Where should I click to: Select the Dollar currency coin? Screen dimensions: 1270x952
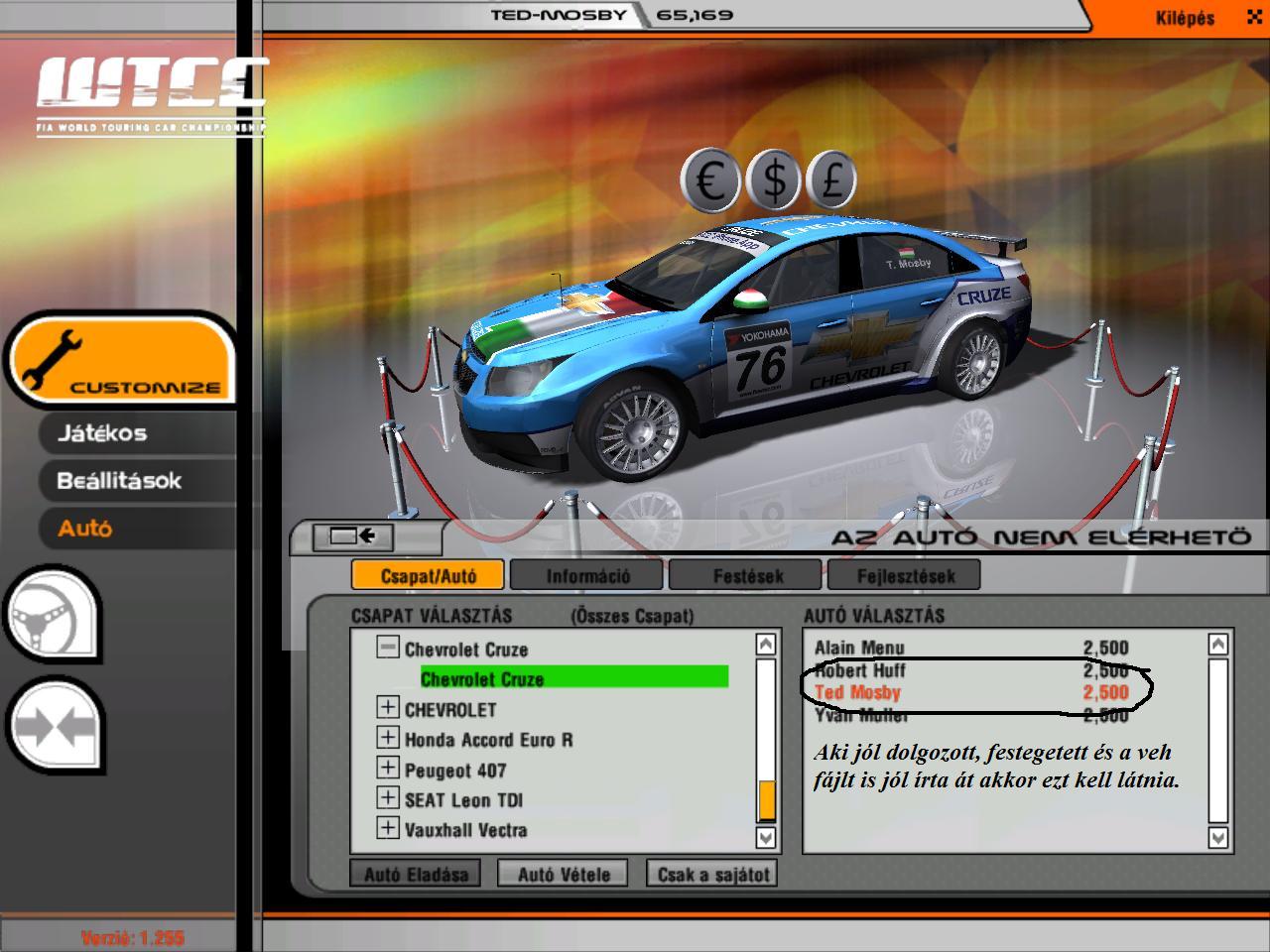click(773, 181)
